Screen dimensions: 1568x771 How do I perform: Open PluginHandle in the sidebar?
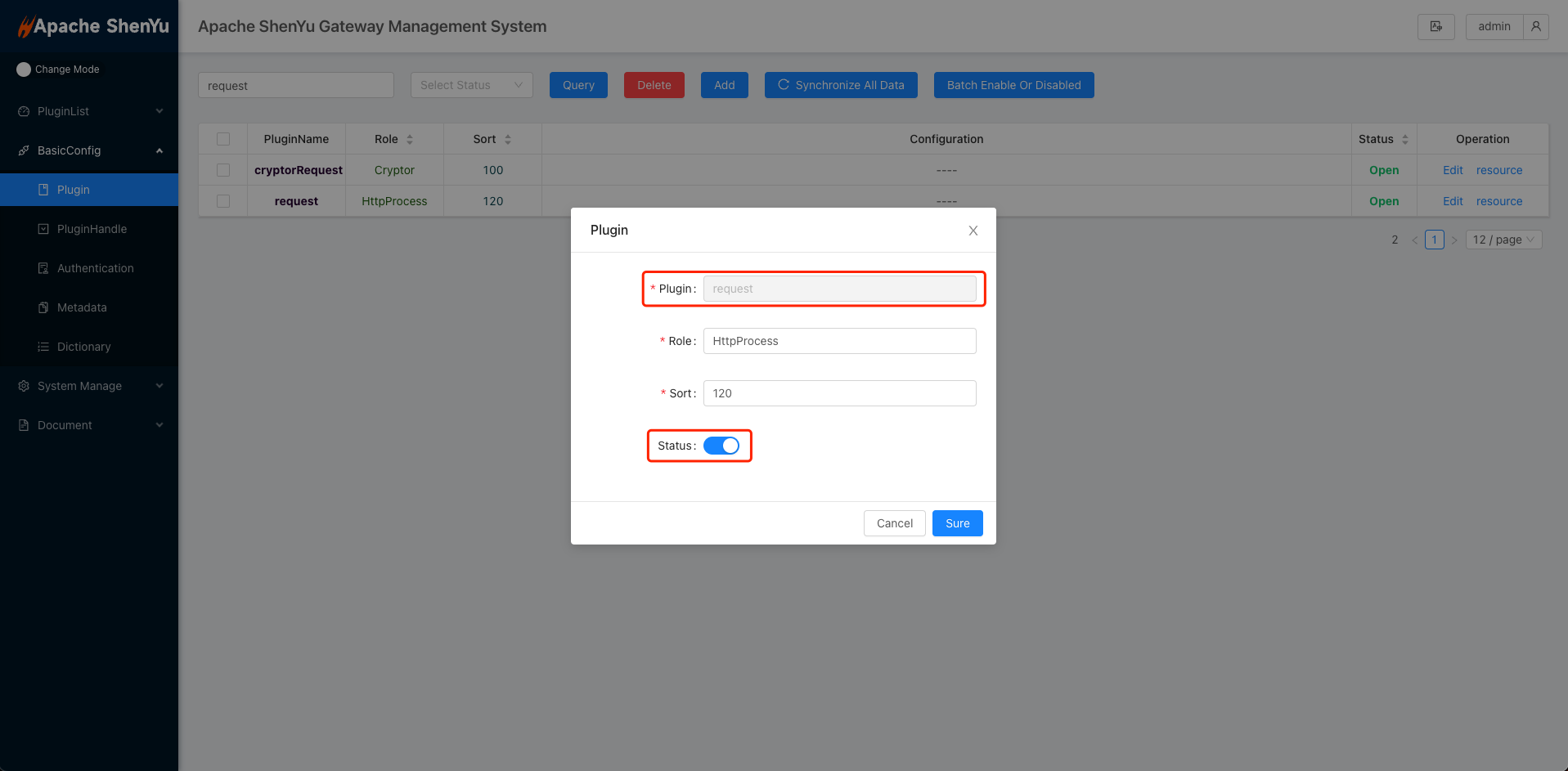point(92,229)
